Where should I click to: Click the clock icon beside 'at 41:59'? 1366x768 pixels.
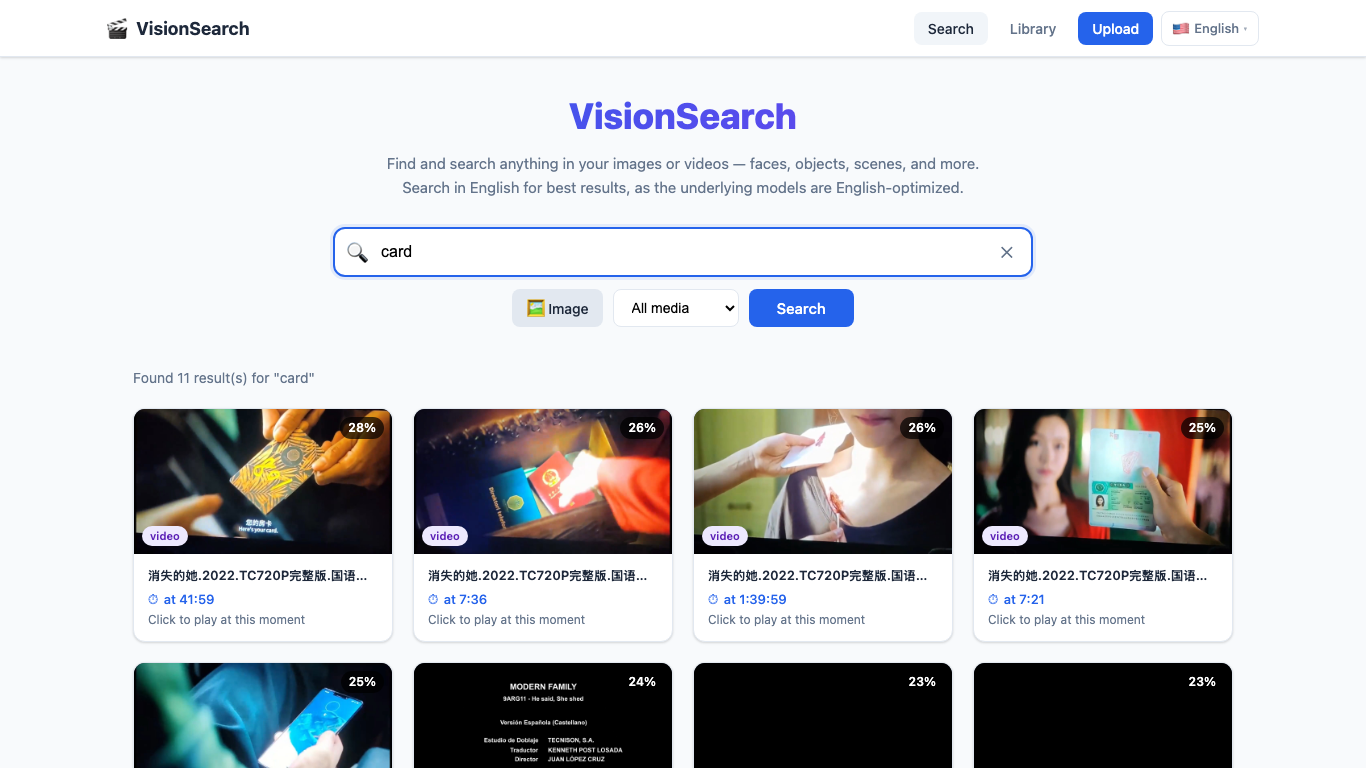coord(155,599)
